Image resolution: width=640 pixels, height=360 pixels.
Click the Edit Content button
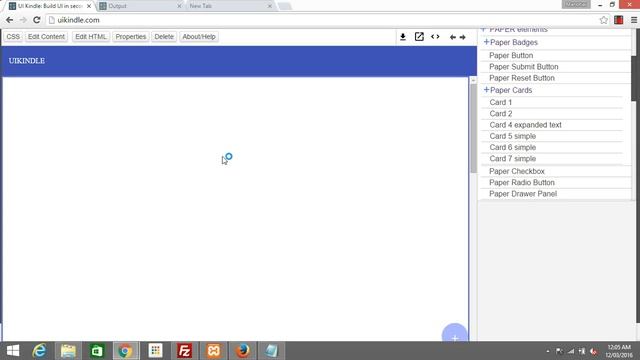[x=46, y=37]
